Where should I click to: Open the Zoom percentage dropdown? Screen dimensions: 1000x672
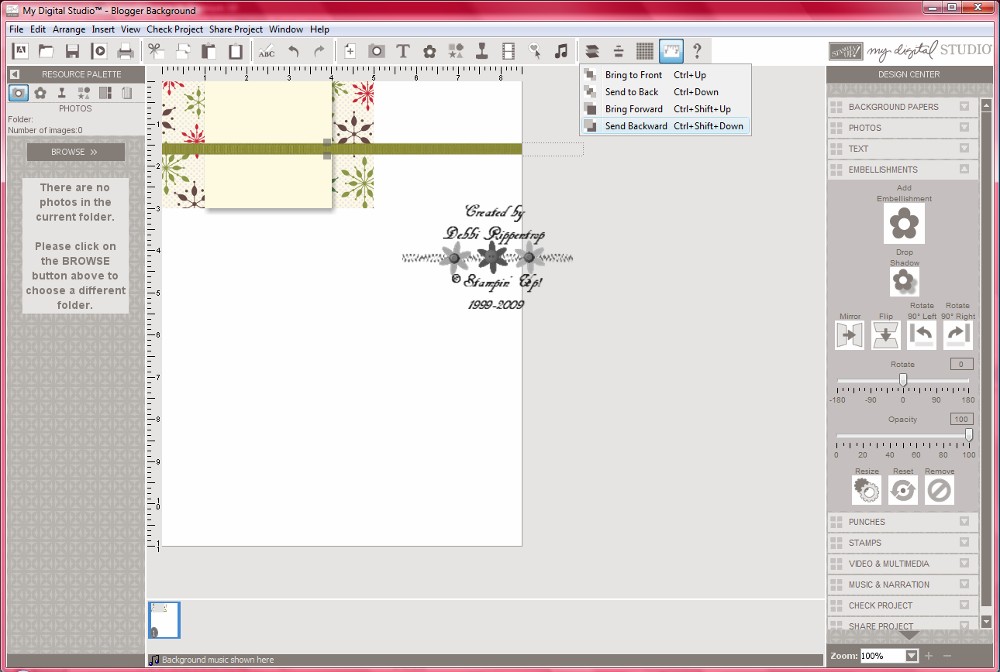point(912,655)
